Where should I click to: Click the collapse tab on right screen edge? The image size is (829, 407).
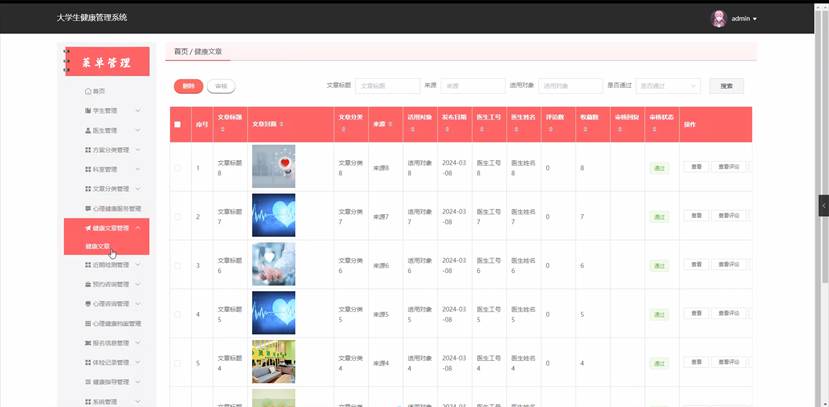pos(824,206)
